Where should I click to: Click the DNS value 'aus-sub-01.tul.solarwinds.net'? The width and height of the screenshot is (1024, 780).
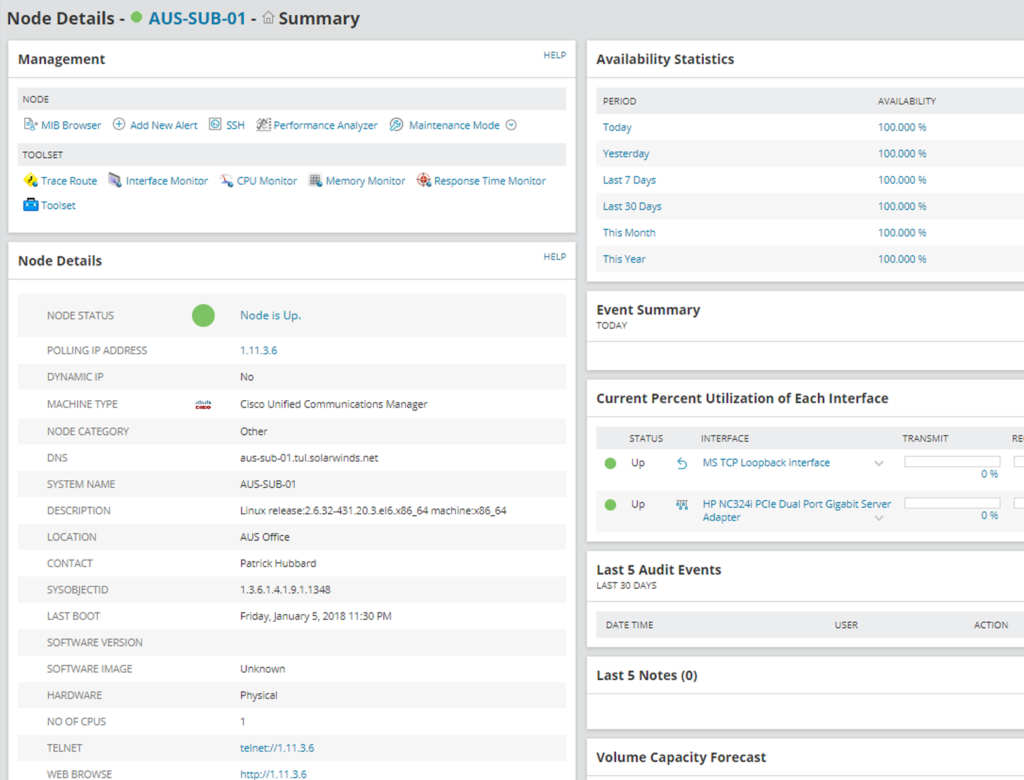pyautogui.click(x=309, y=458)
